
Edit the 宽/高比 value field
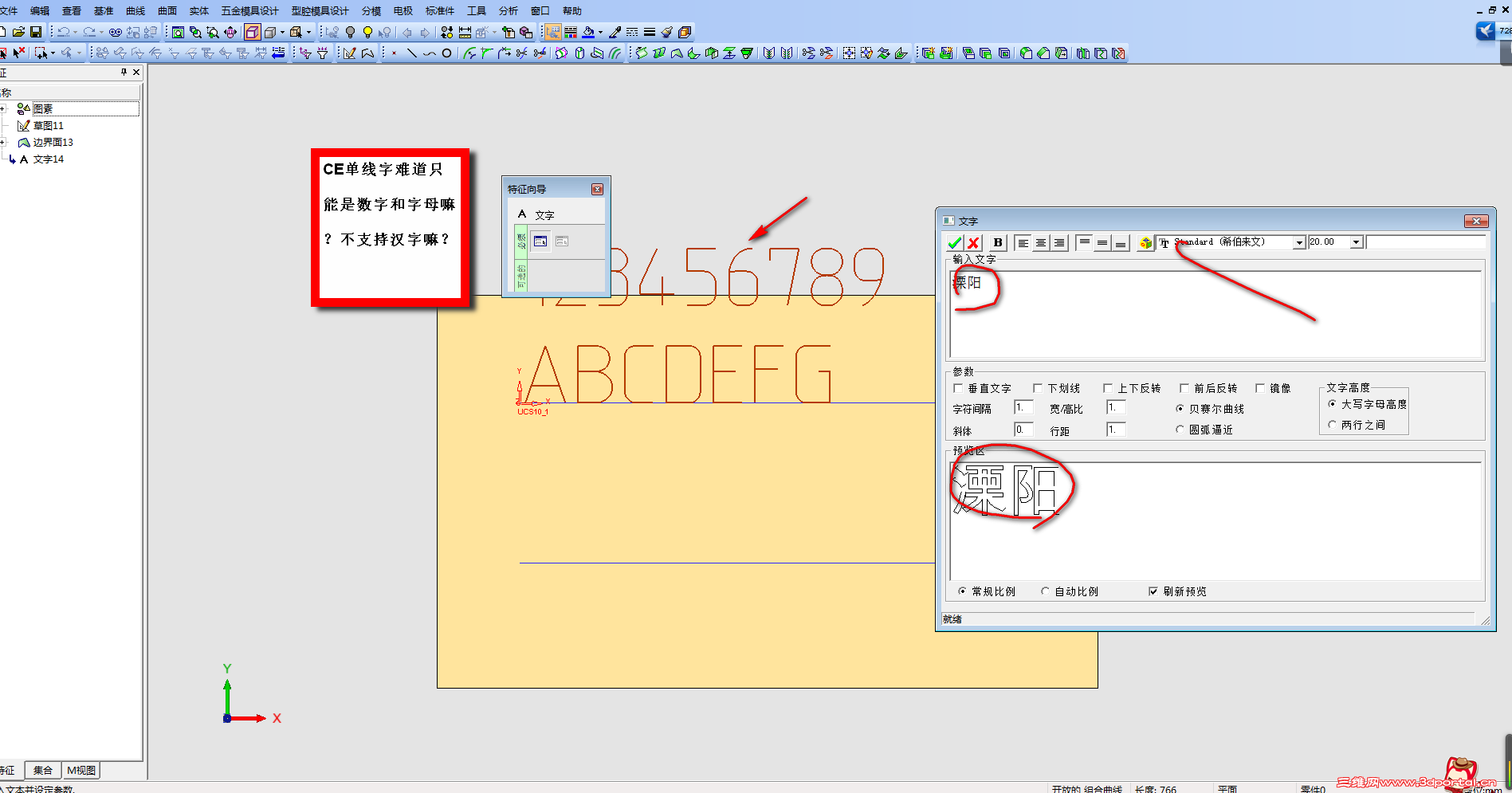(1116, 408)
